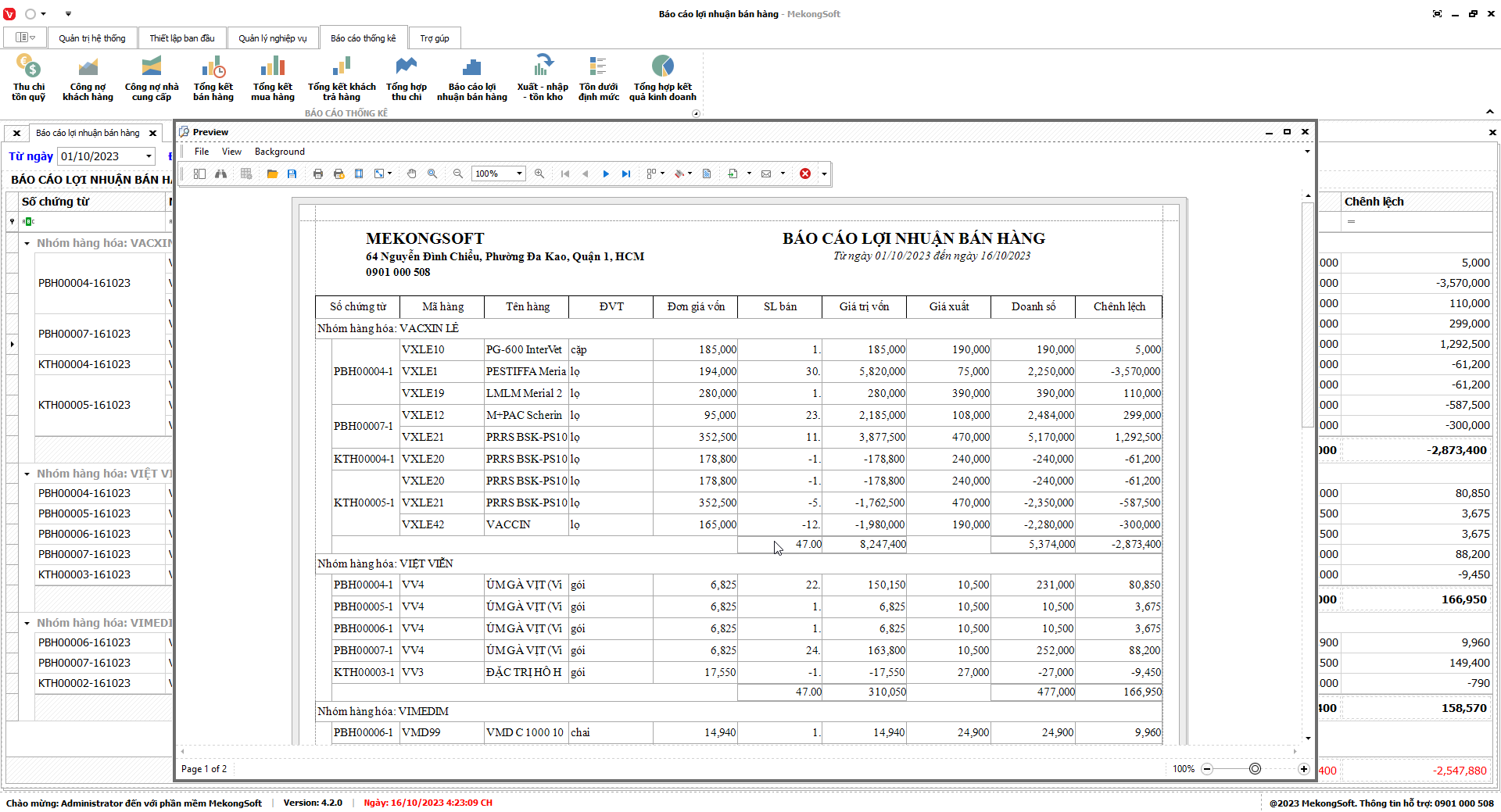Open the Background menu in Preview
Viewport: 1501px width, 812px height.
click(279, 152)
